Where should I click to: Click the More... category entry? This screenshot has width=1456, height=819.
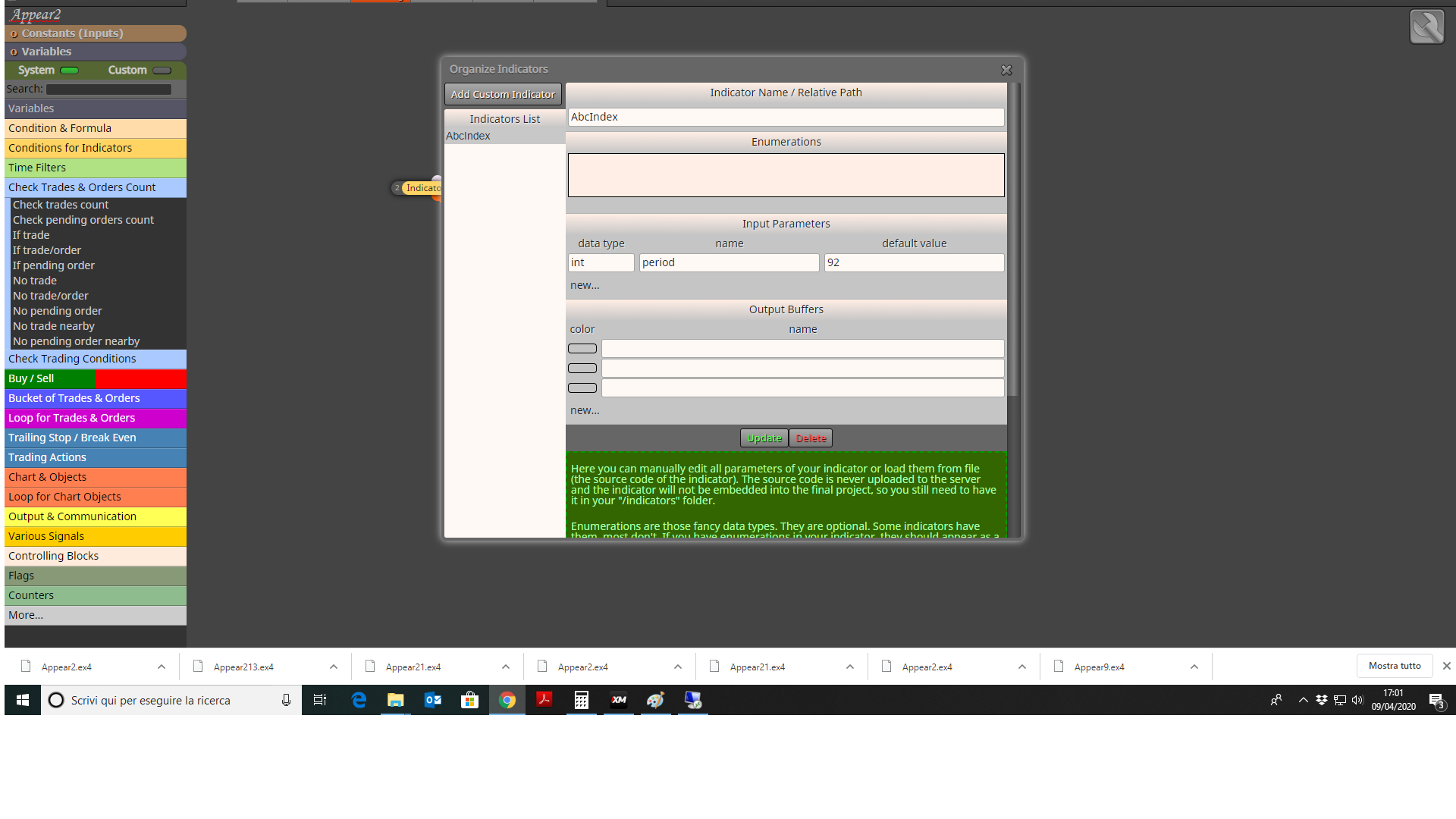[x=96, y=615]
